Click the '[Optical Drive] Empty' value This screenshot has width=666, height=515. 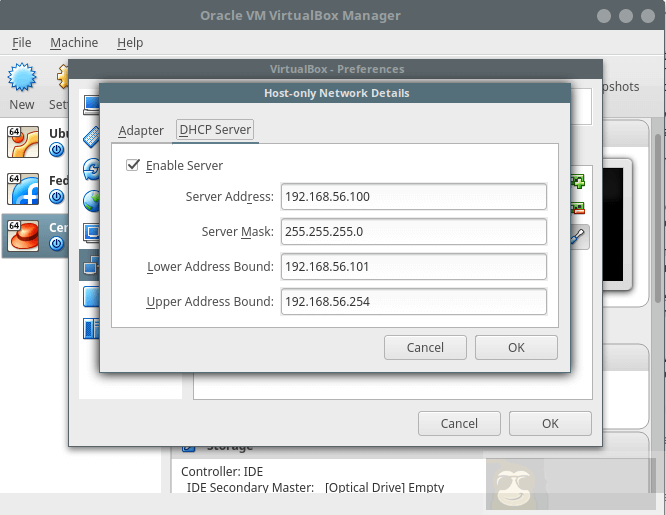(x=384, y=487)
